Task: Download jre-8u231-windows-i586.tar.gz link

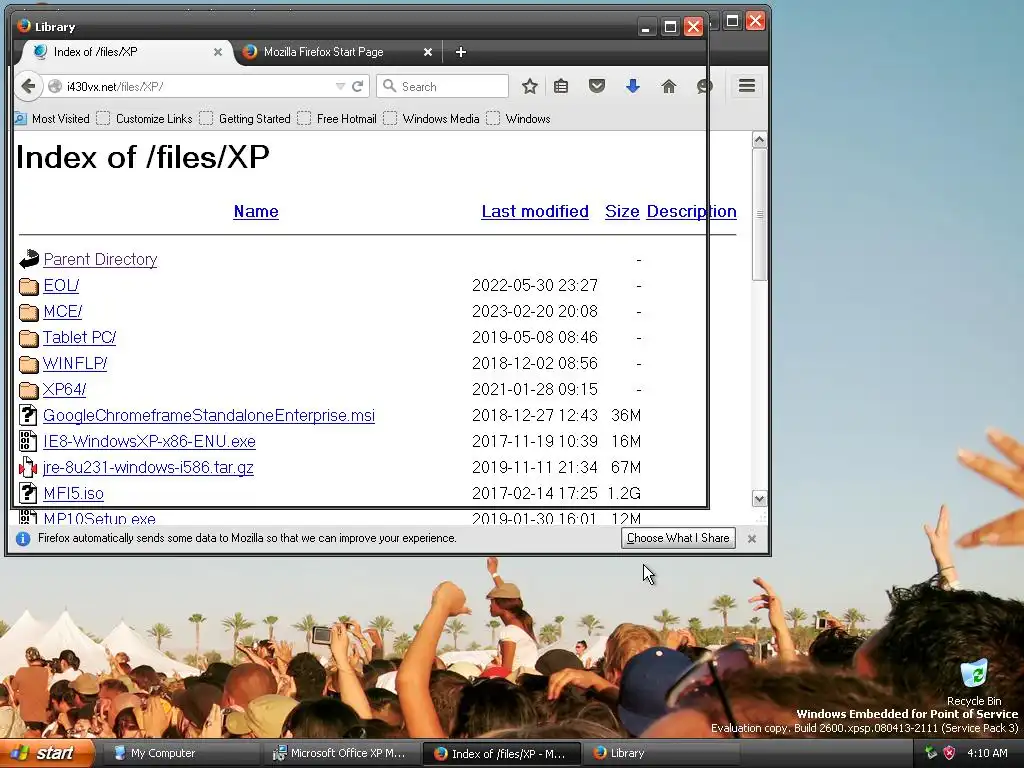Action: 148,468
